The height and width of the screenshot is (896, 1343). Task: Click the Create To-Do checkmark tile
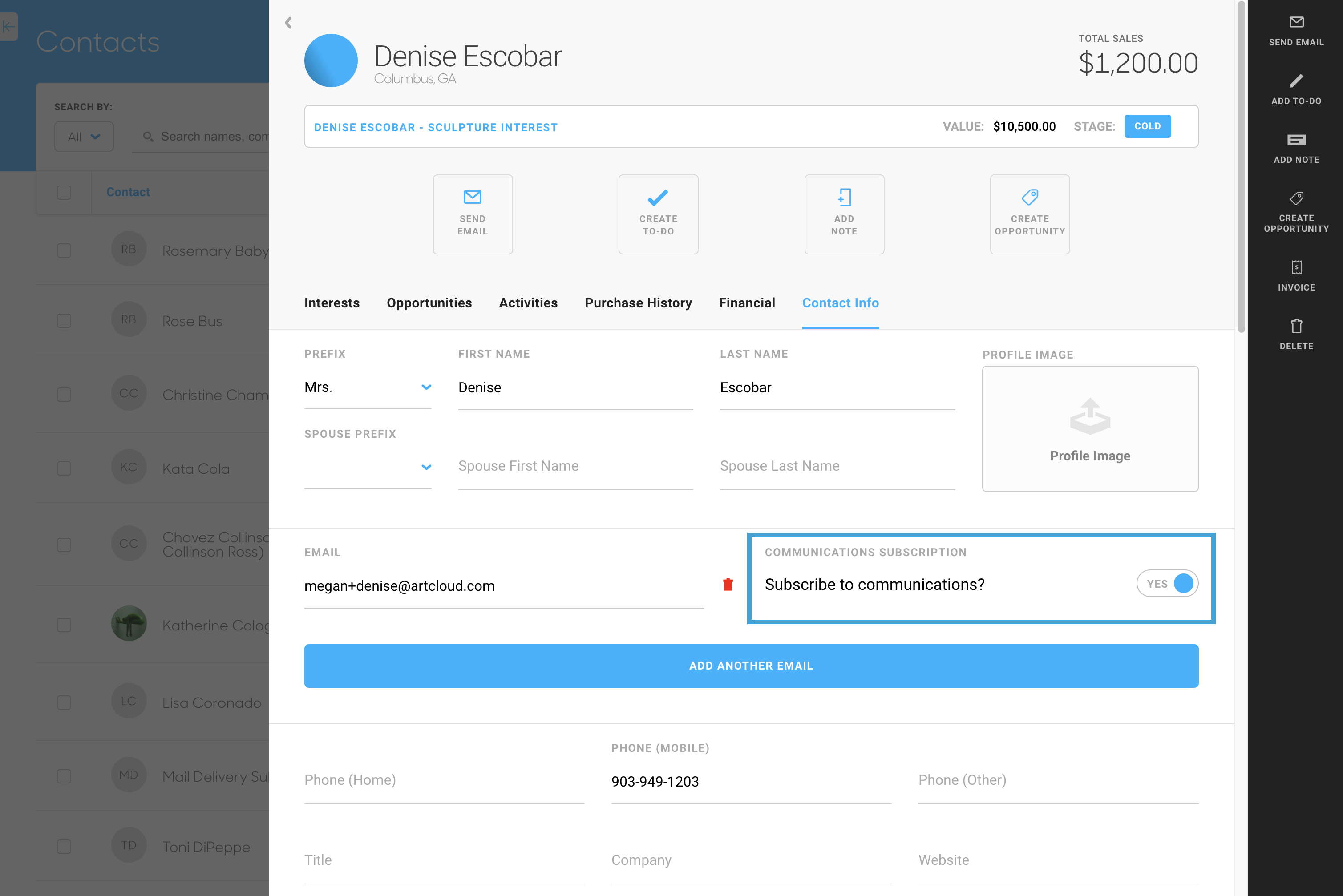click(x=658, y=214)
